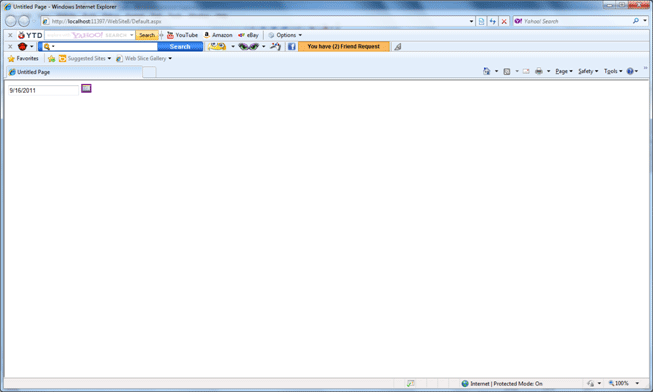Click the browser Forward button
This screenshot has width=653, height=392.
24,21
